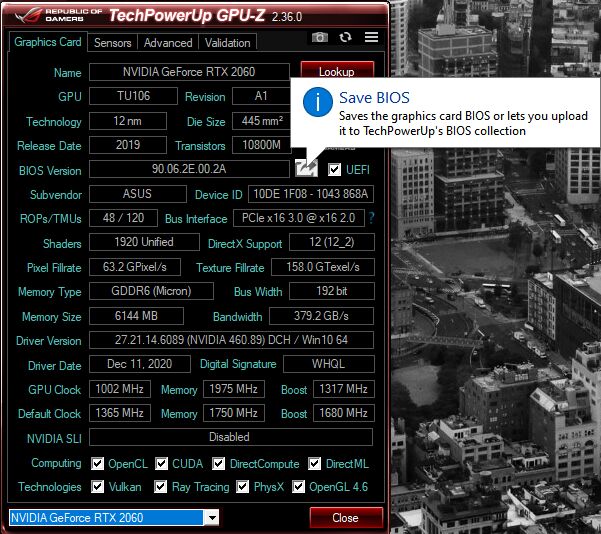Click the Release Date value 2019
Screen dimensions: 601x534
pyautogui.click(x=128, y=145)
